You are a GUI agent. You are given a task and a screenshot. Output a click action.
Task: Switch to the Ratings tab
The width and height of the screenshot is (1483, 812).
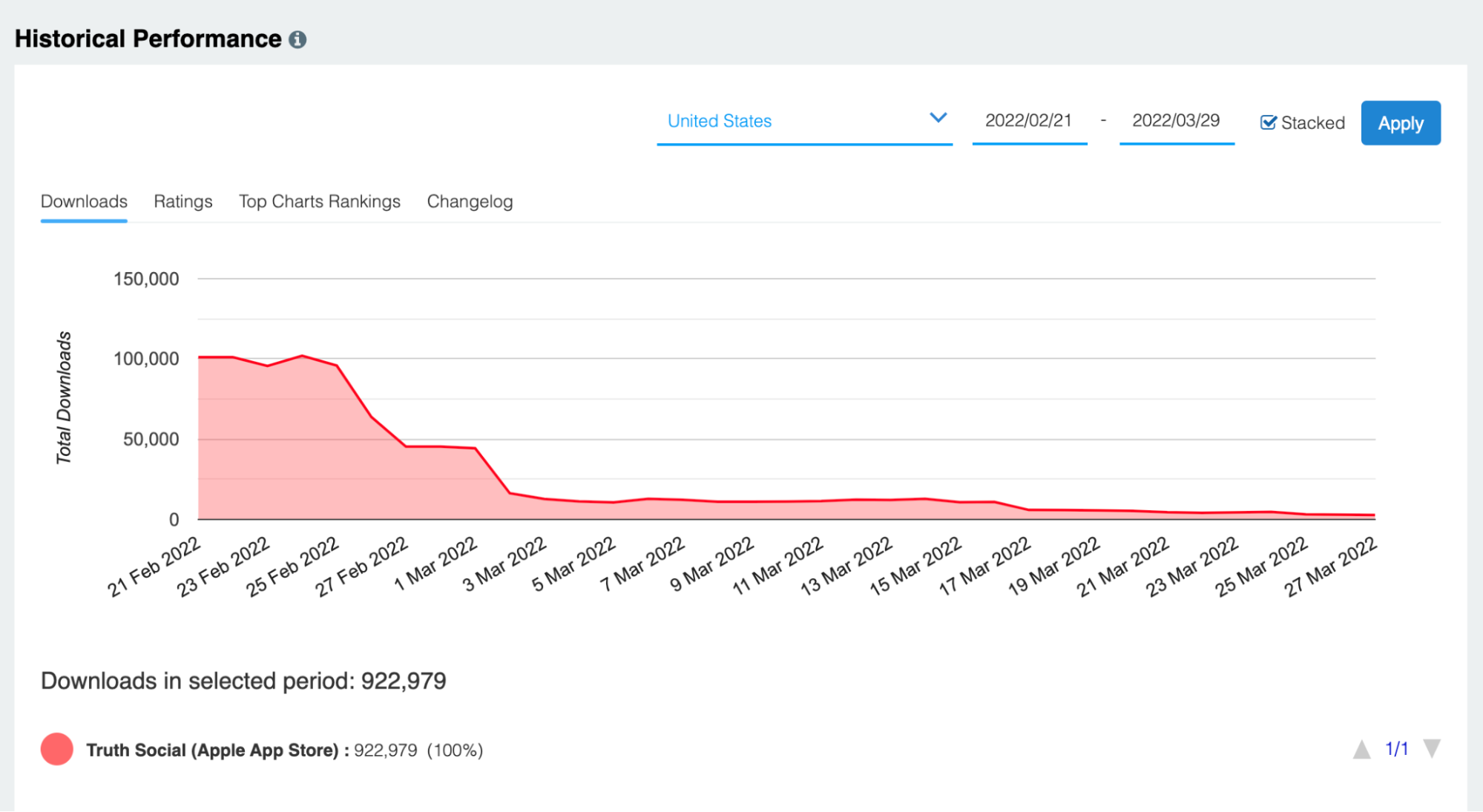tap(183, 202)
